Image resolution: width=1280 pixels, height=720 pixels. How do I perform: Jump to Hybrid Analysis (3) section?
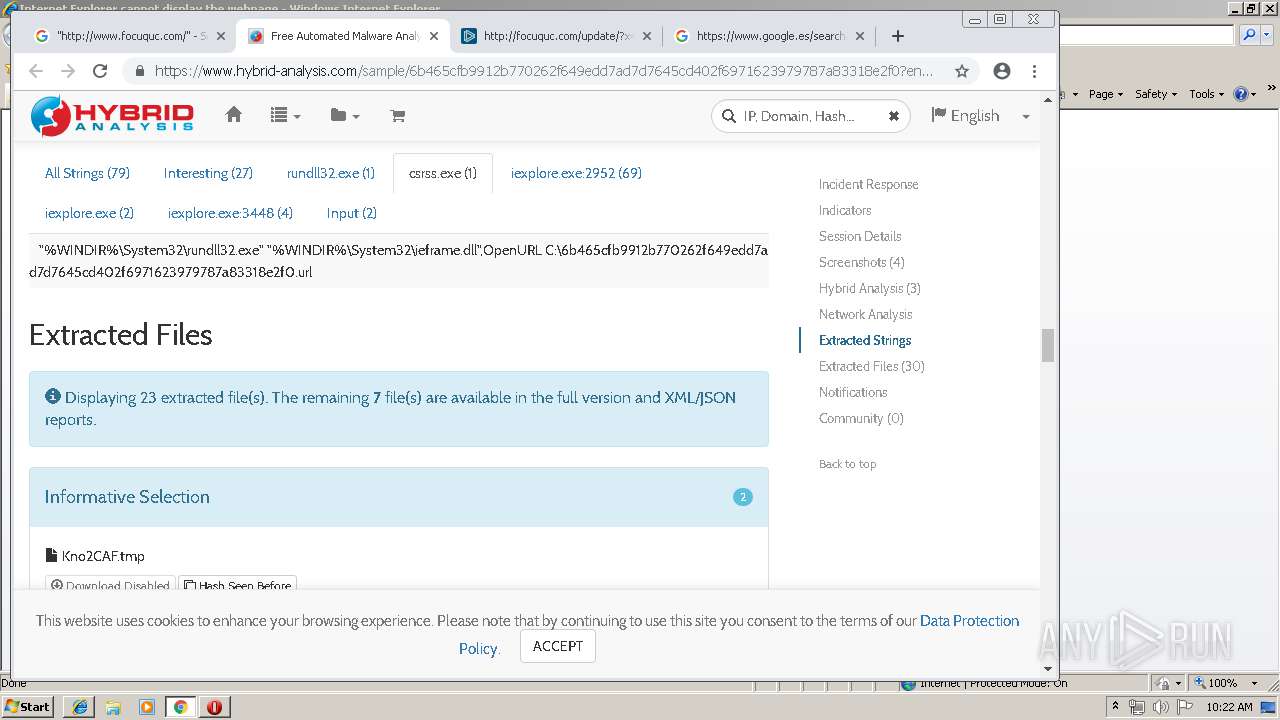tap(870, 288)
